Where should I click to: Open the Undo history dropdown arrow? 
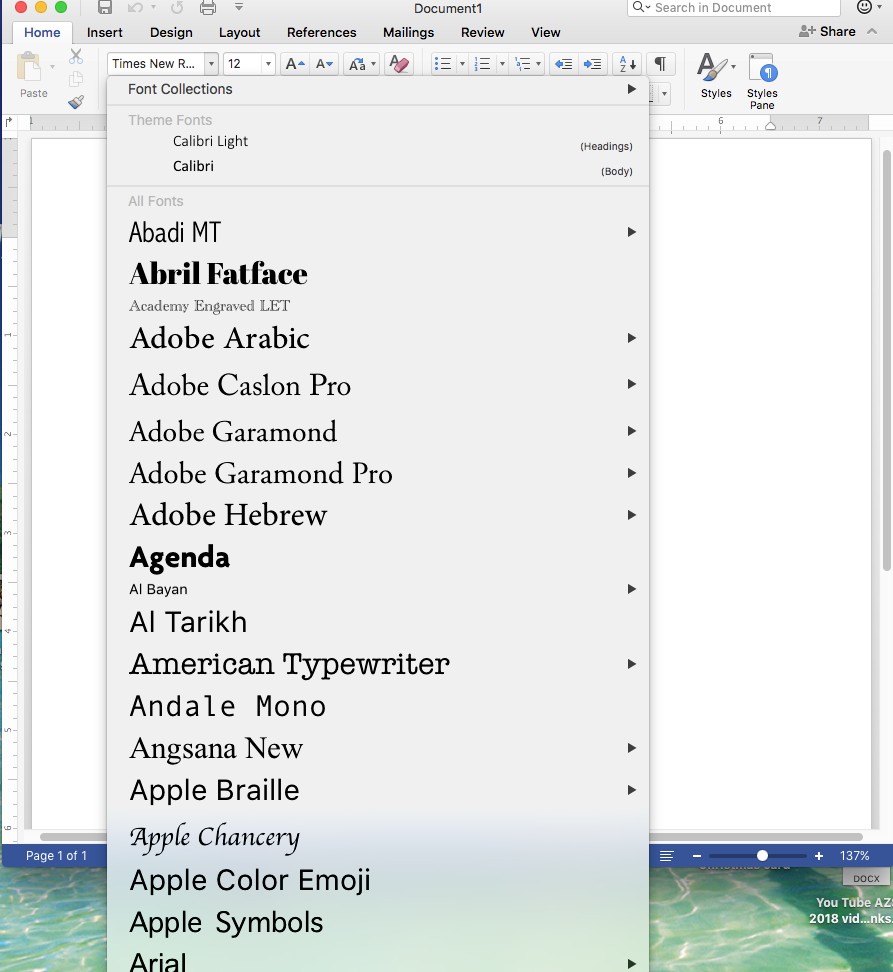point(153,7)
